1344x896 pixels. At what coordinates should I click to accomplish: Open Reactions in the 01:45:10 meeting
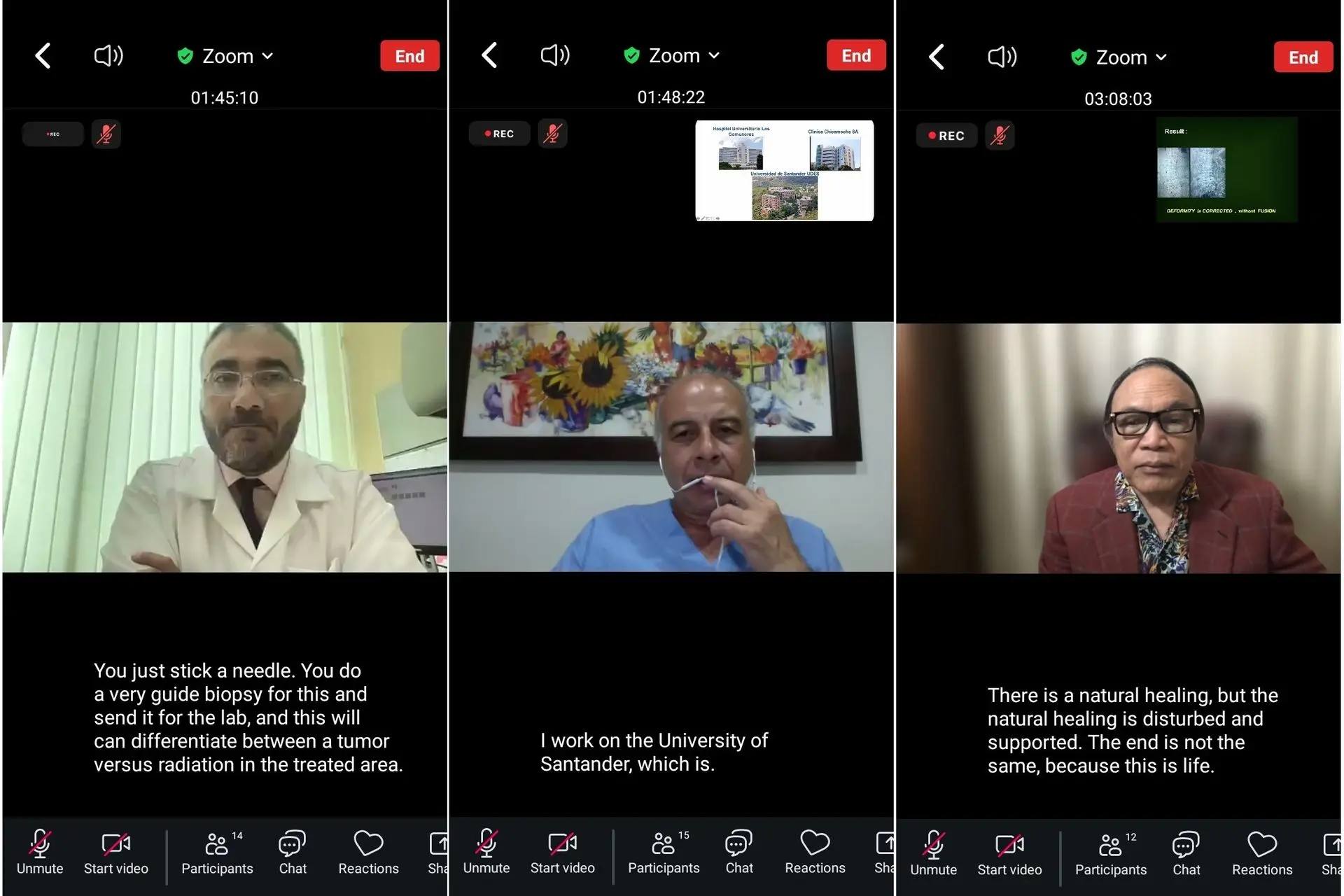368,853
